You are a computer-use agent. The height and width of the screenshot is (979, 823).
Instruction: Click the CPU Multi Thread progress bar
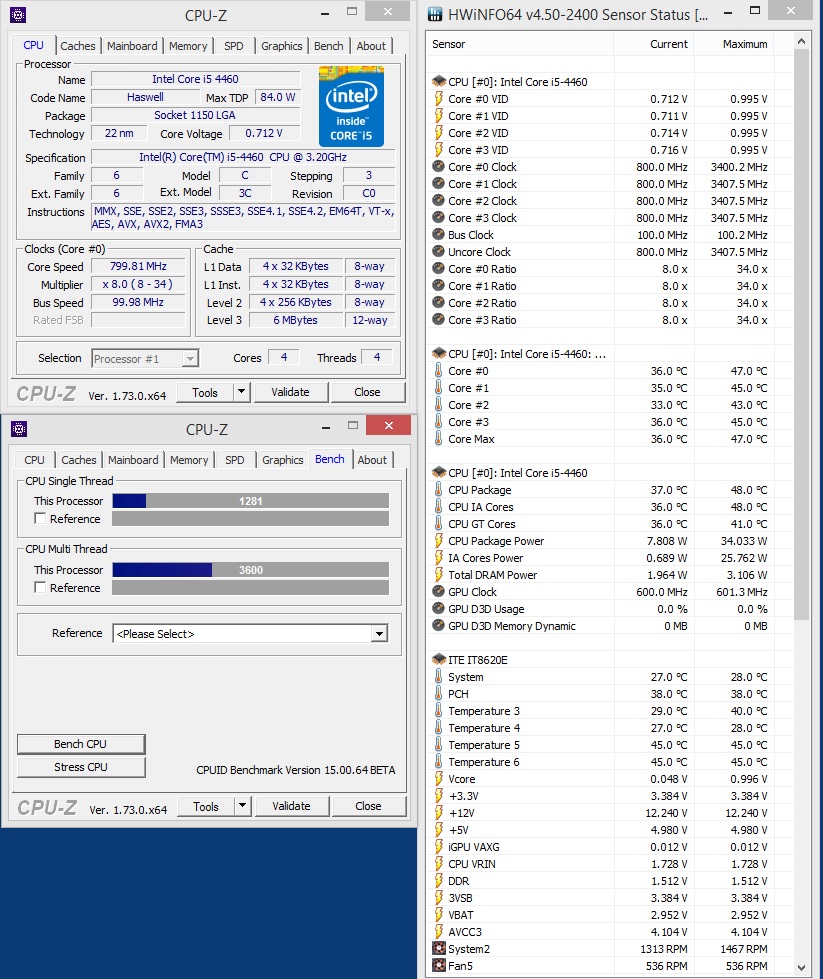[x=250, y=570]
